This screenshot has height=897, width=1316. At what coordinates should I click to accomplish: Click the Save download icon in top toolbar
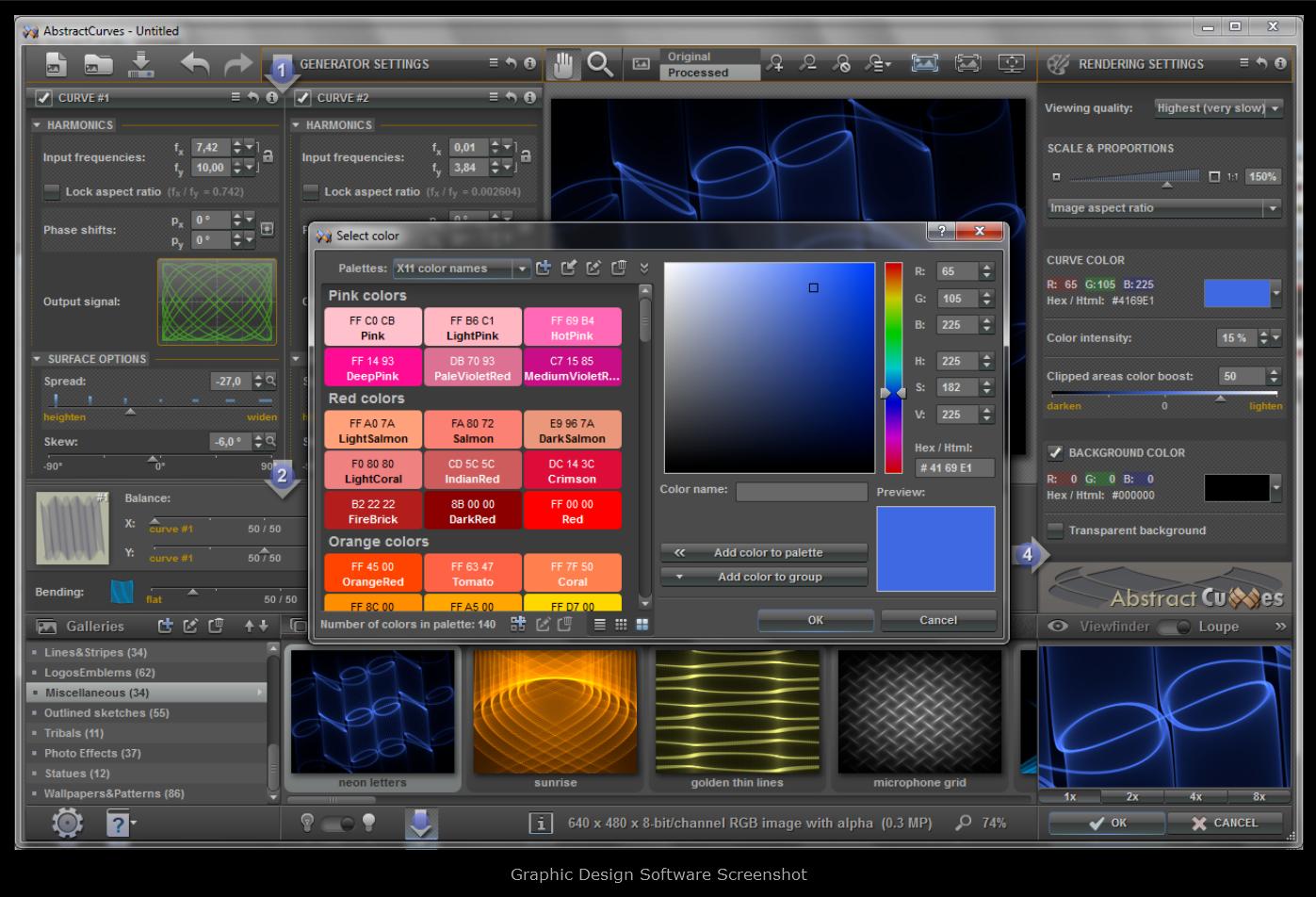point(141,64)
